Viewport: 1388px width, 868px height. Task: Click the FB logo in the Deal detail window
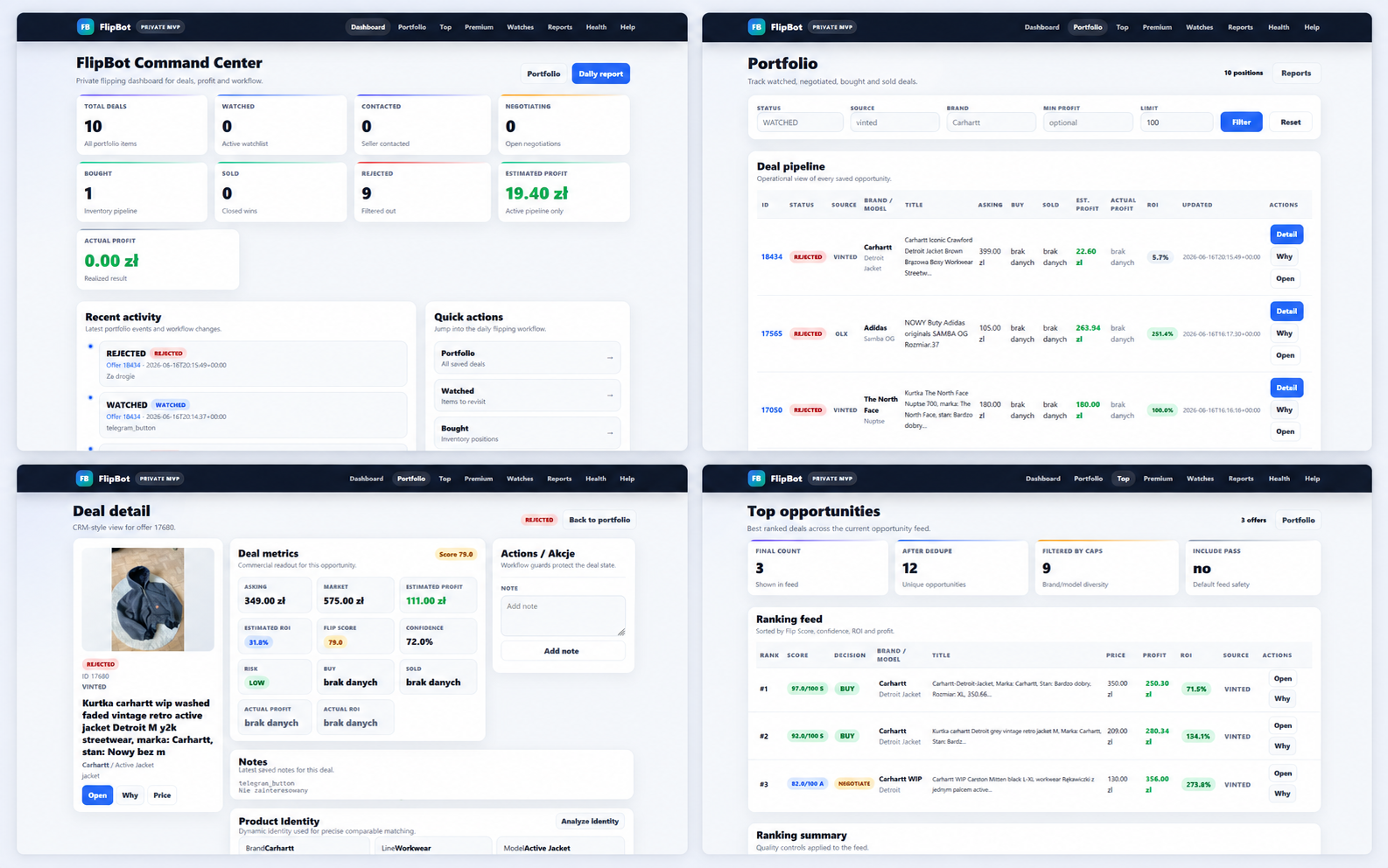84,479
